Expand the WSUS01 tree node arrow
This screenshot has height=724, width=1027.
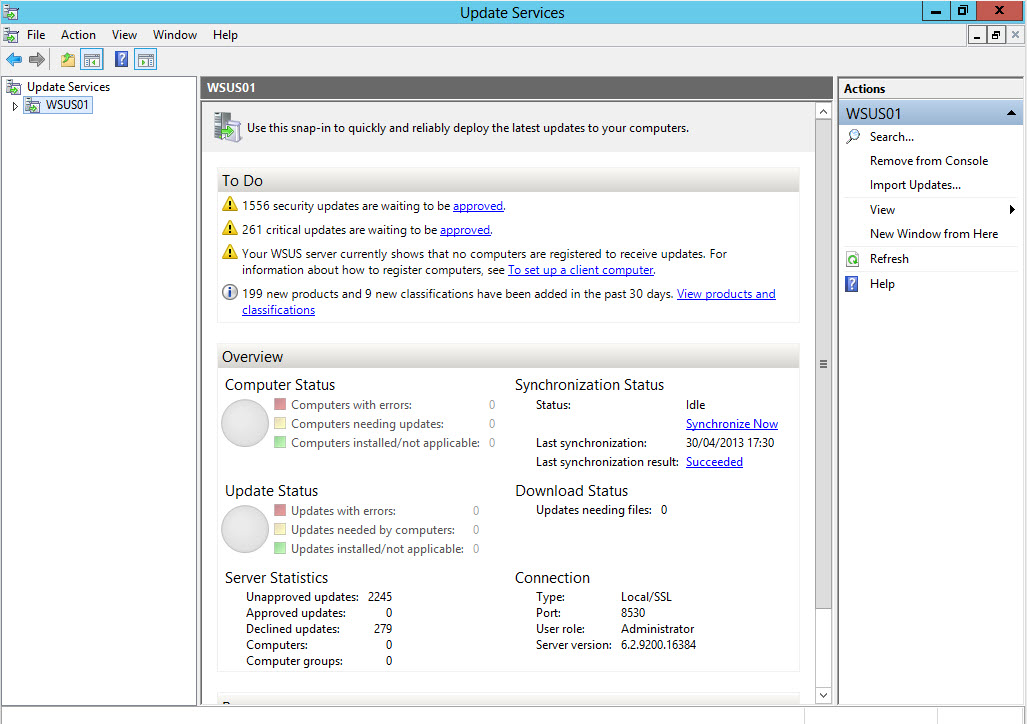point(15,105)
